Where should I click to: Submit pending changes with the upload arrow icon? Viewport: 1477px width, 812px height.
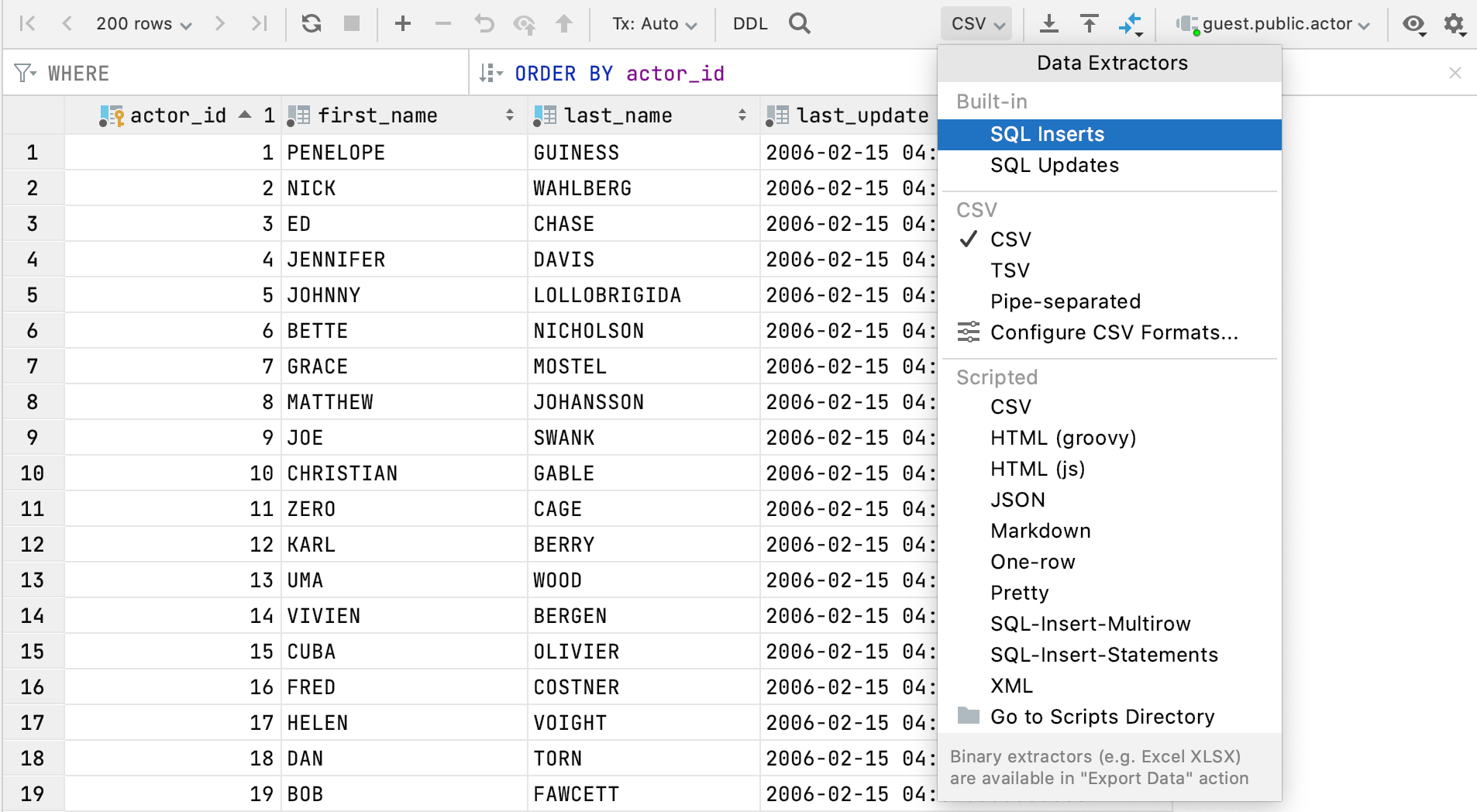tap(566, 23)
